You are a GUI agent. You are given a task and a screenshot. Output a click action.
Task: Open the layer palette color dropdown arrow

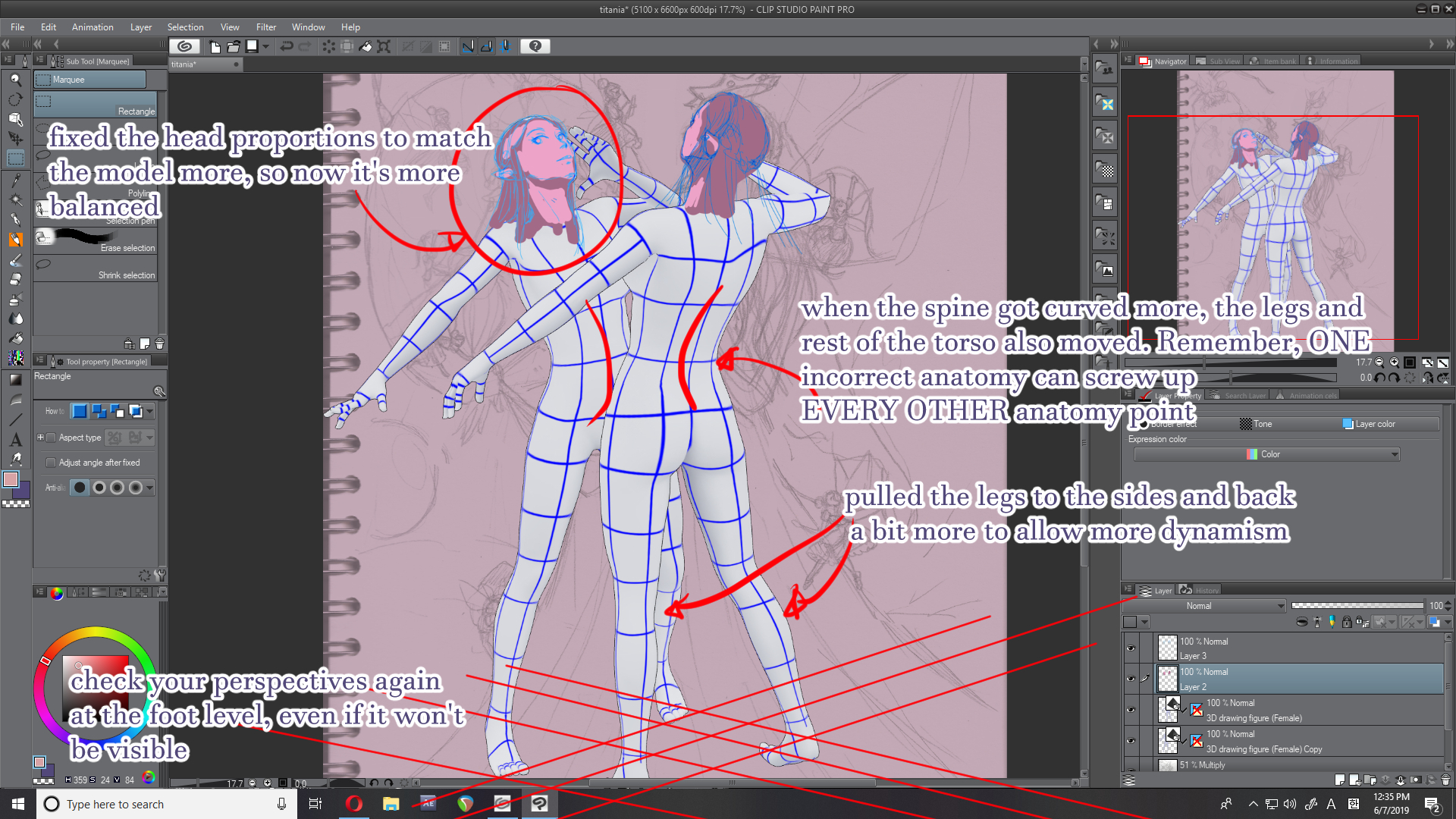click(1145, 623)
